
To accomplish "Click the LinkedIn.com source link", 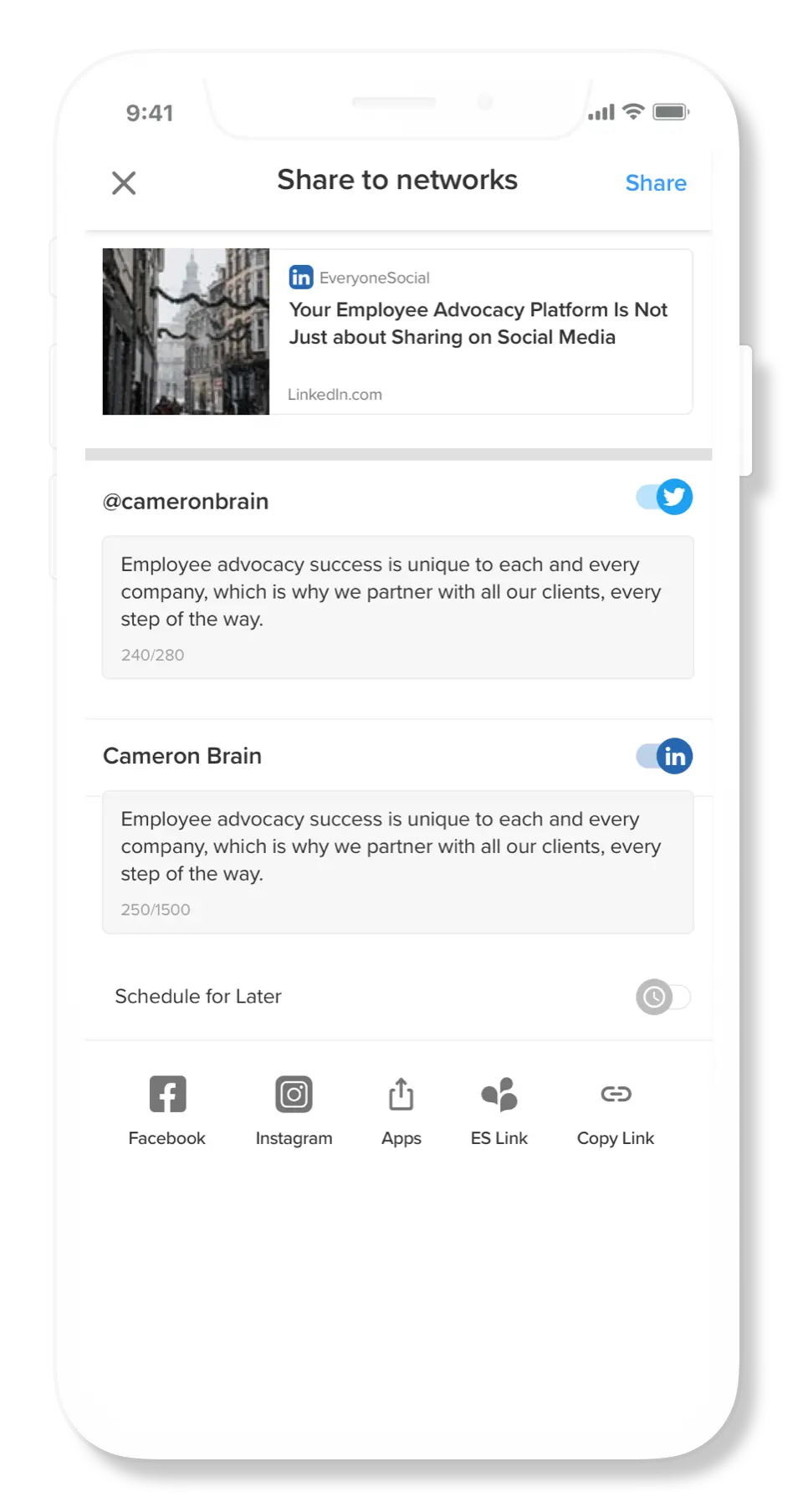I will (x=335, y=394).
